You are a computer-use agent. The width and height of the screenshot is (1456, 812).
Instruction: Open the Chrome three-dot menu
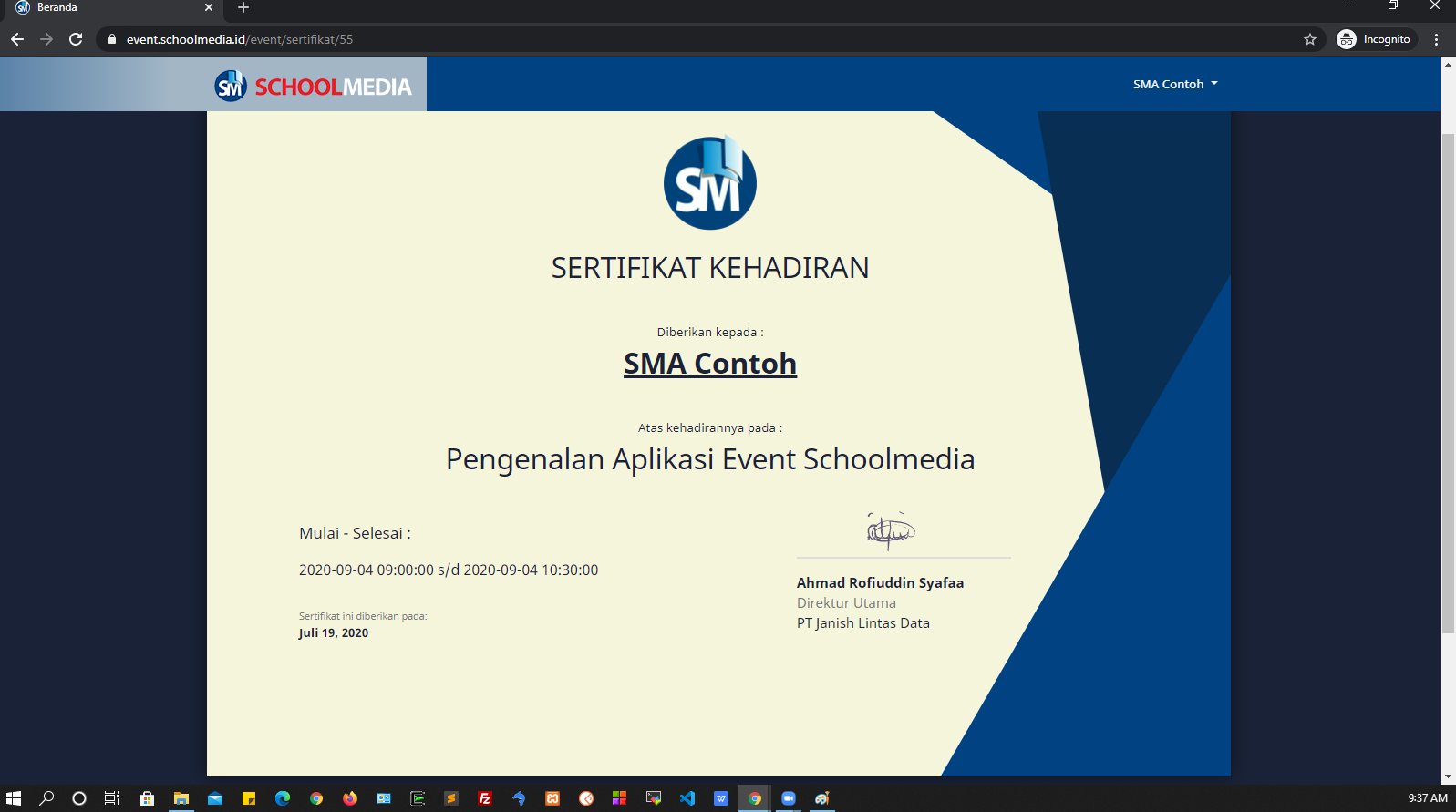pyautogui.click(x=1436, y=39)
